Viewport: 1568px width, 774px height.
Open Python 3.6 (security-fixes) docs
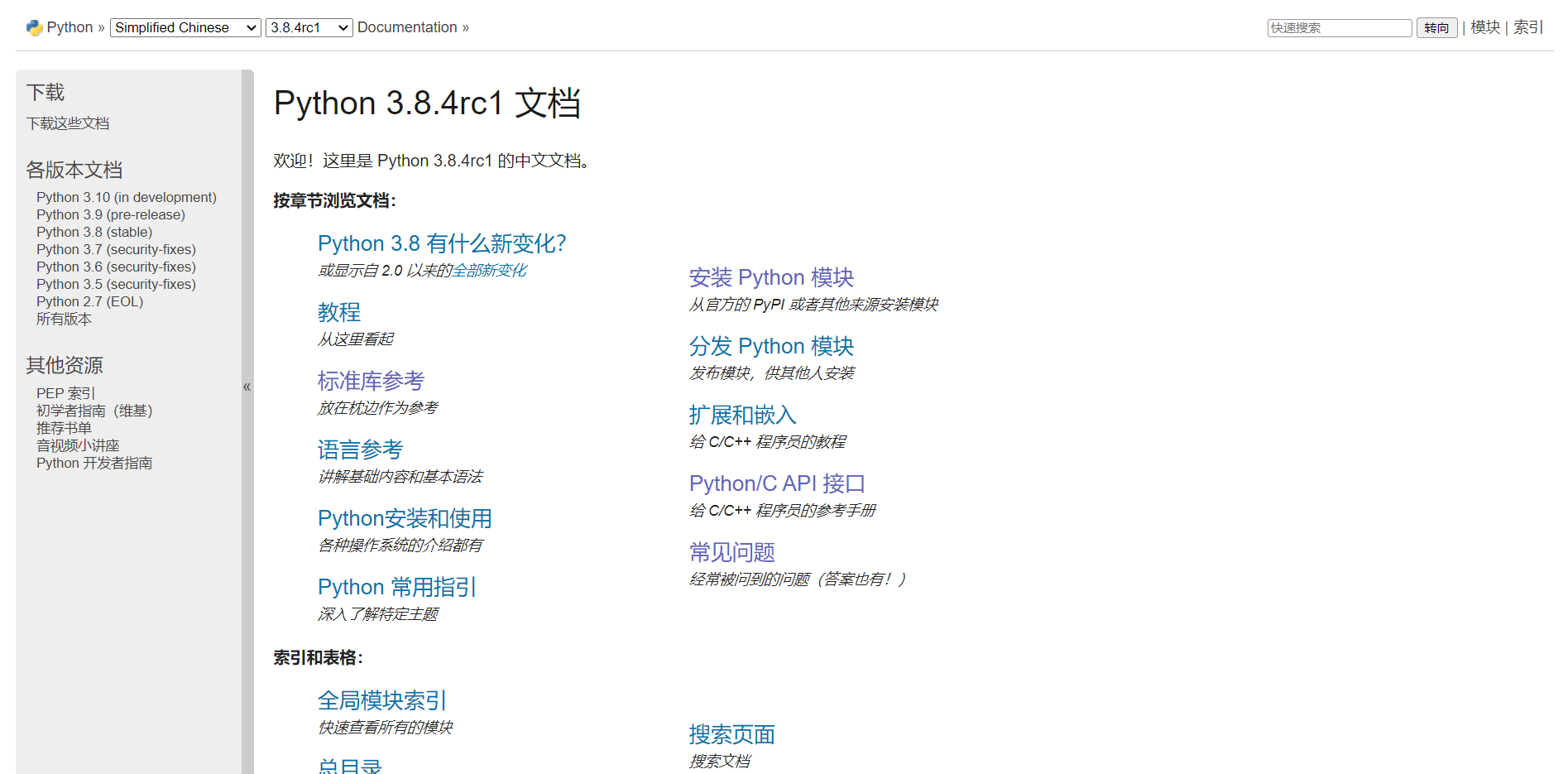116,267
